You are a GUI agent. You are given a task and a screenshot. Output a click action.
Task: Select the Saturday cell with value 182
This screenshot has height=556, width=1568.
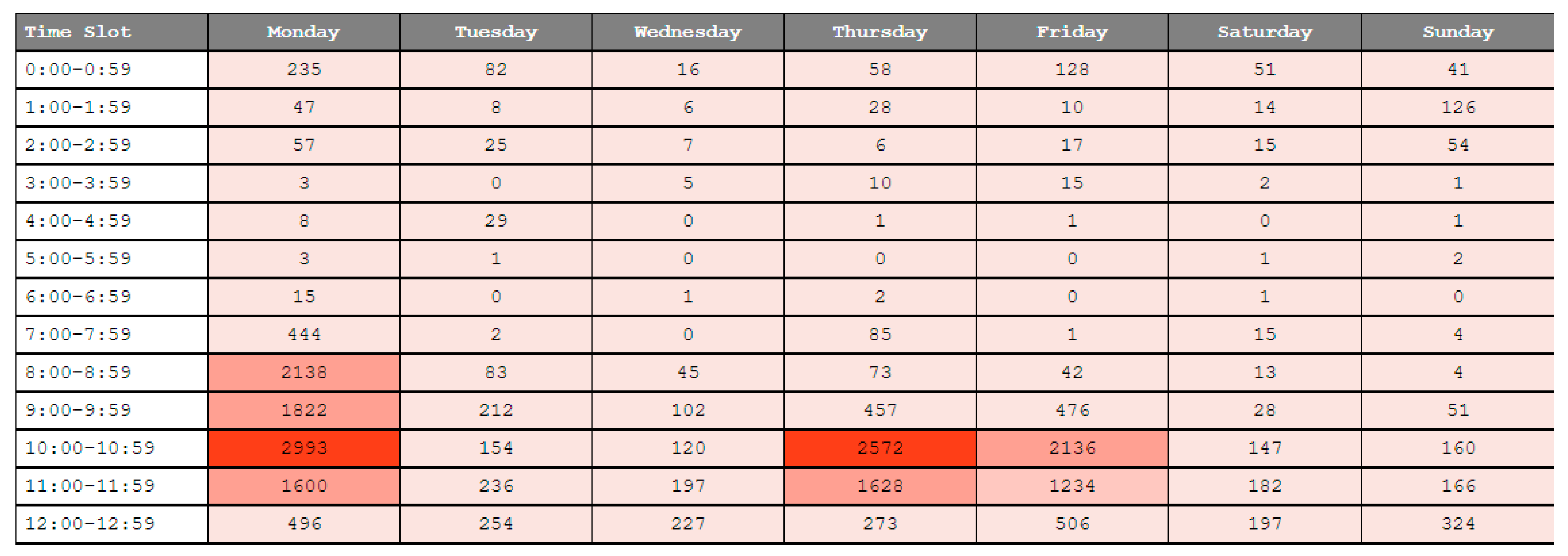click(x=1264, y=486)
